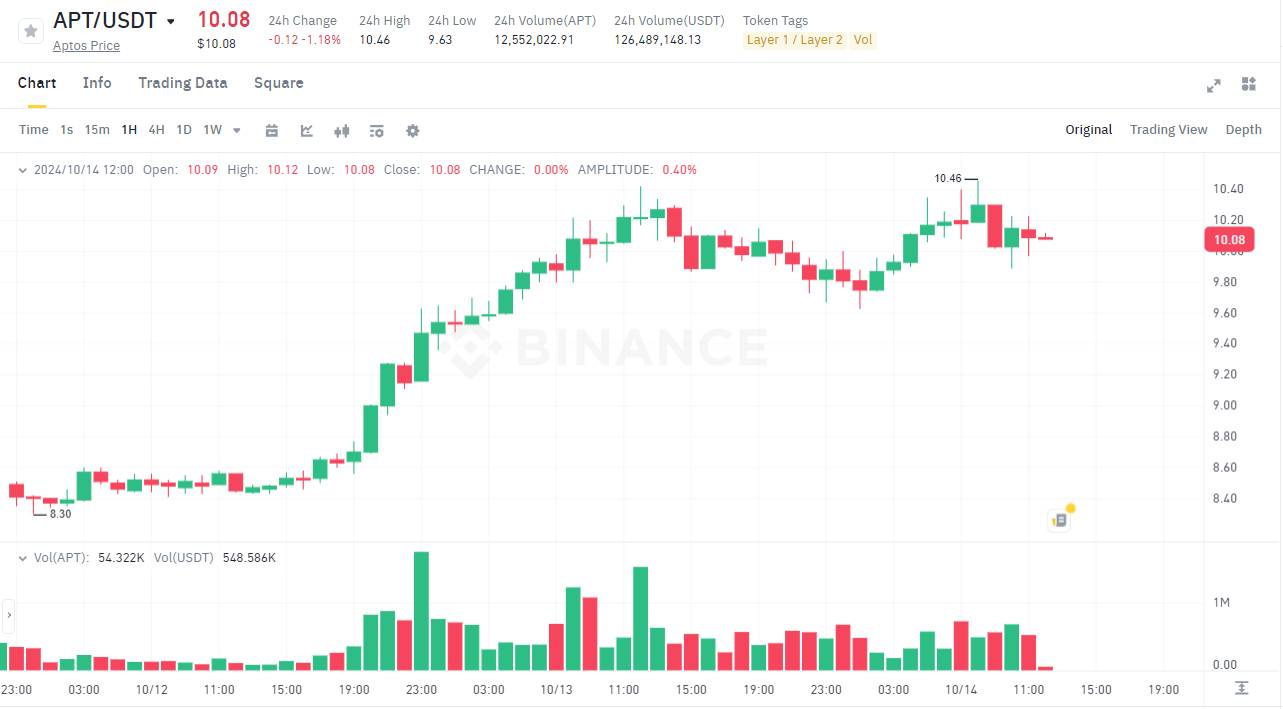Open the calendar date picker icon

pos(272,130)
